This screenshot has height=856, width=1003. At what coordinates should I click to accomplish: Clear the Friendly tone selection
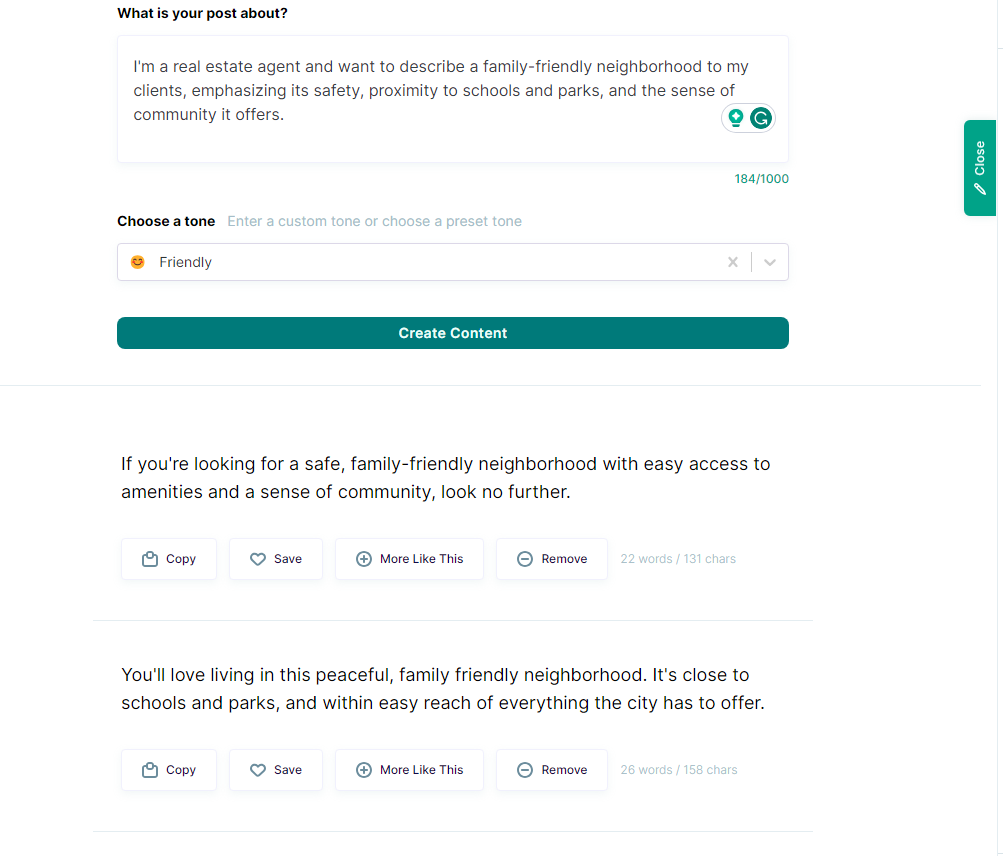coord(733,262)
